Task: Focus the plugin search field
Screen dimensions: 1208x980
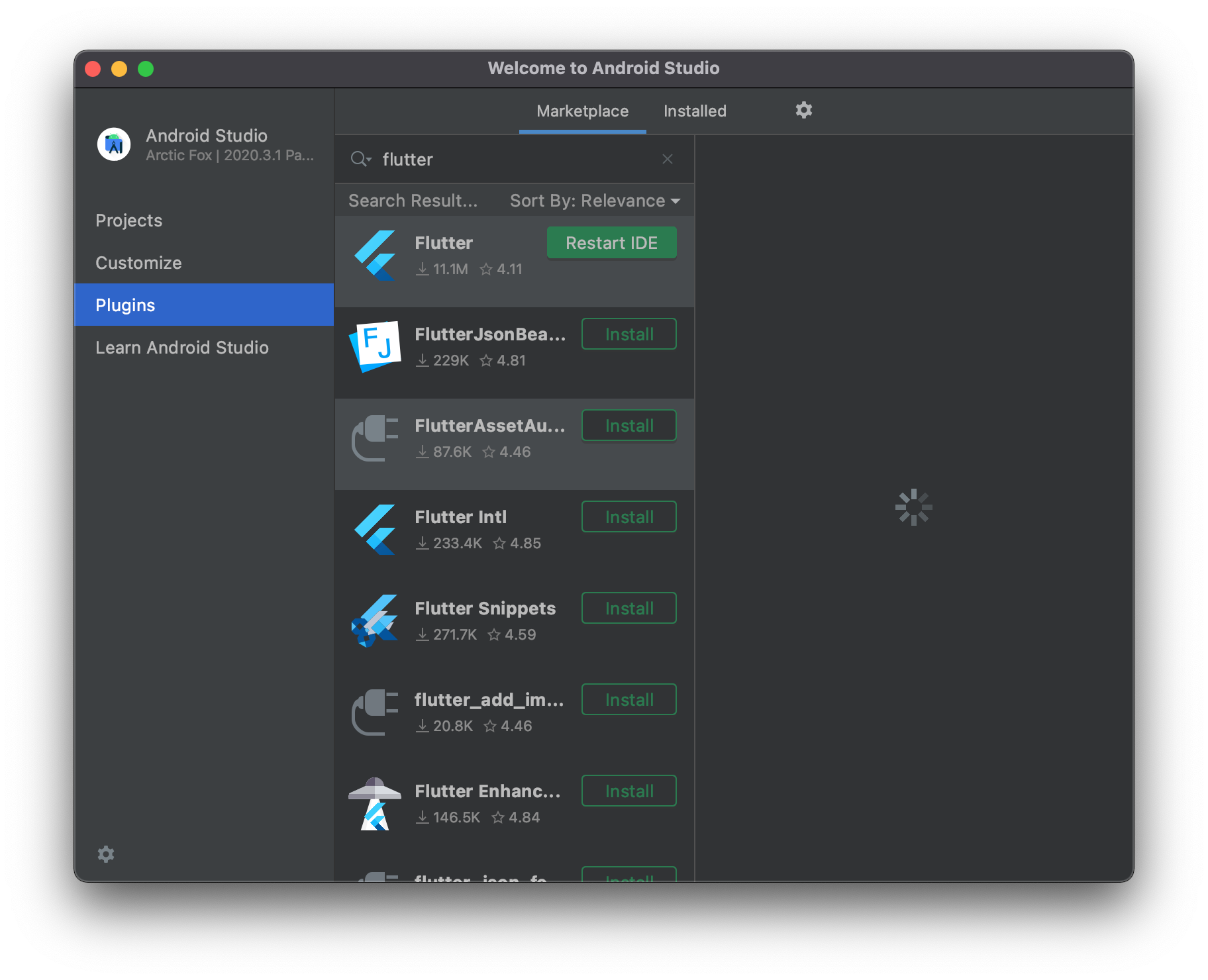Action: (x=515, y=160)
